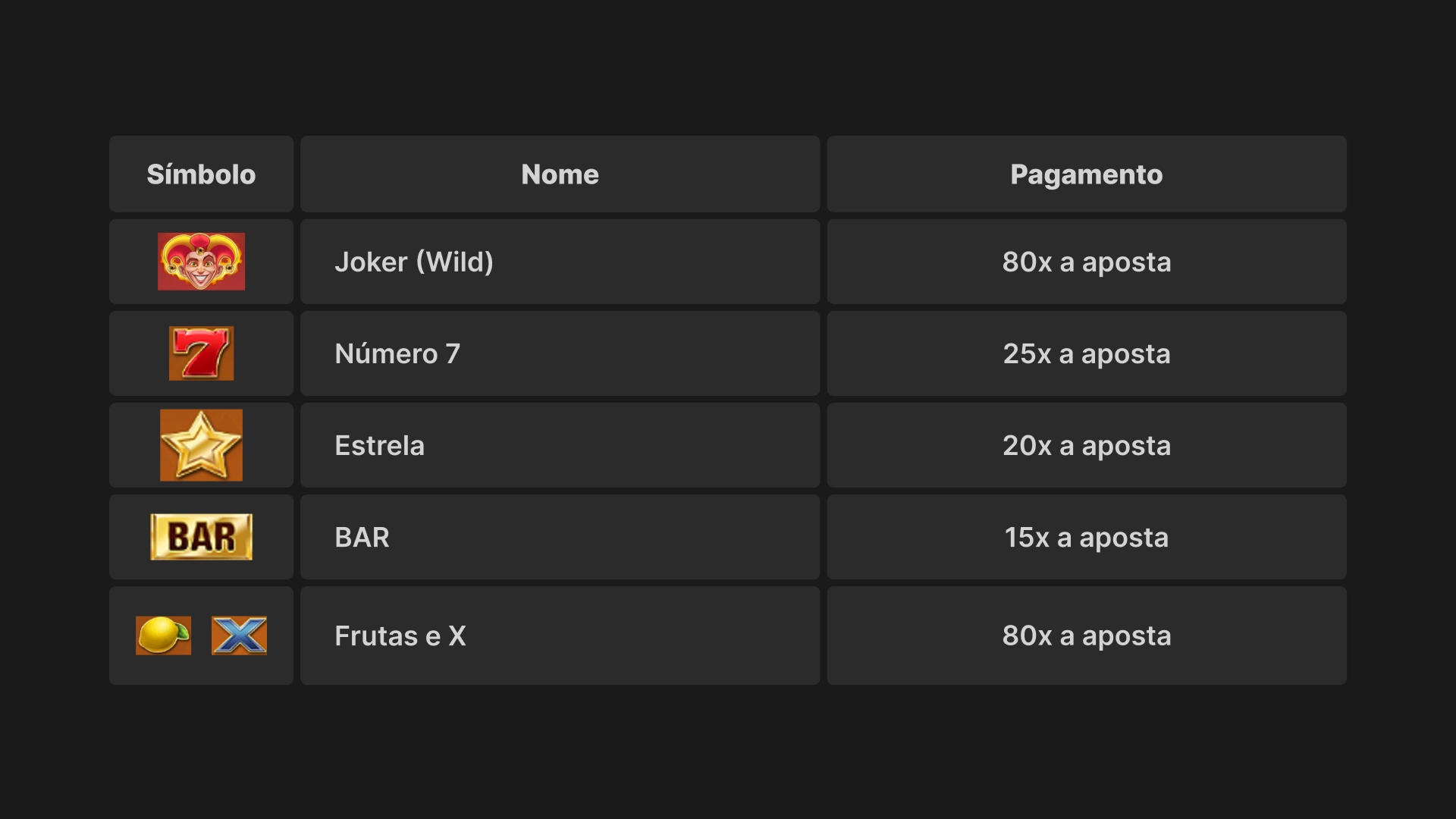Select the 25x a aposta payout cell

(x=1086, y=353)
